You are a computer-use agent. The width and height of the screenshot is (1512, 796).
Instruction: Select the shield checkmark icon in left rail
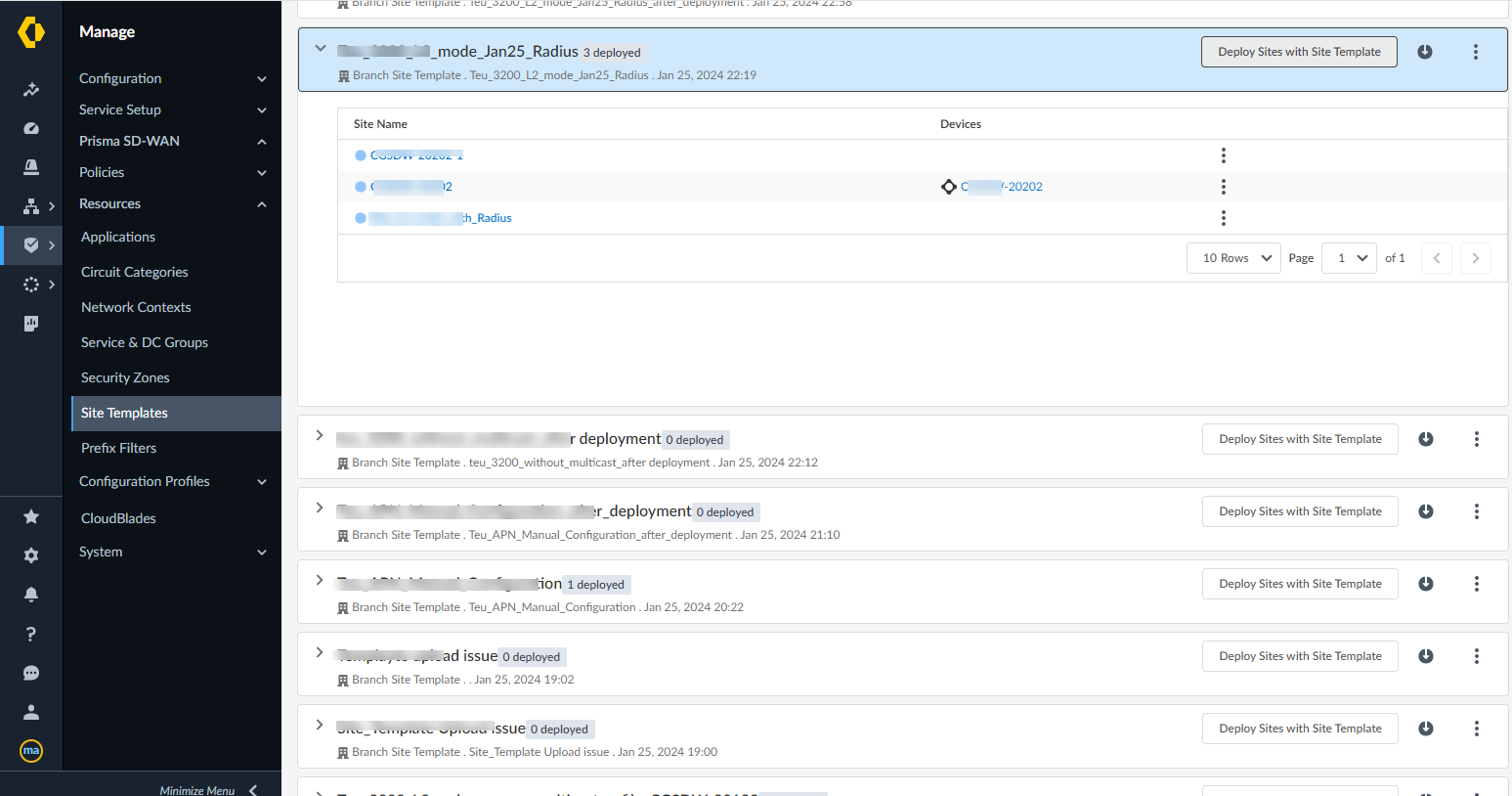[x=31, y=245]
